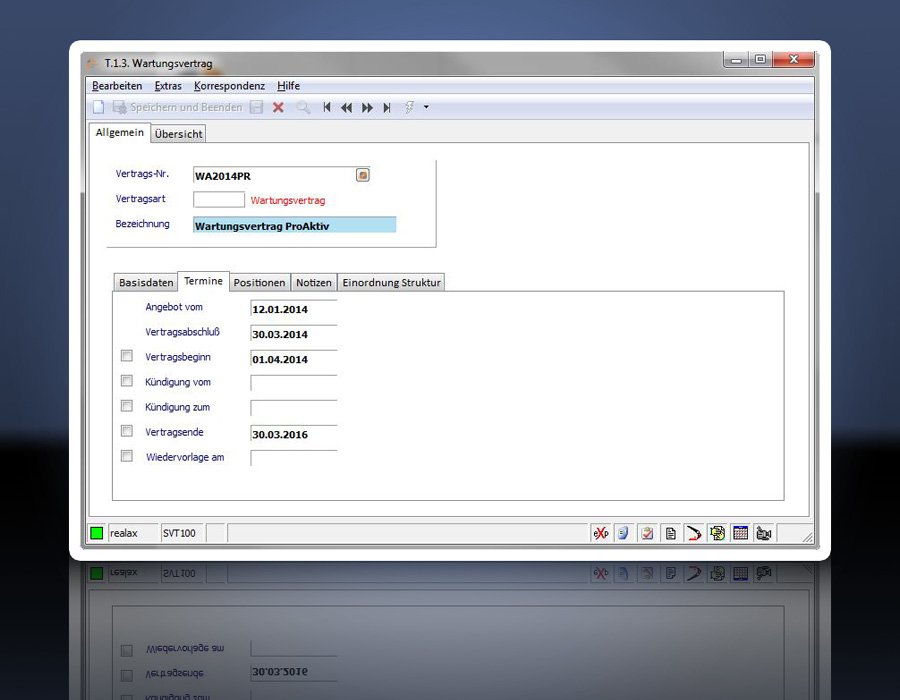Click the red stapler icon in status bar
Viewport: 900px width, 700px height.
[694, 534]
